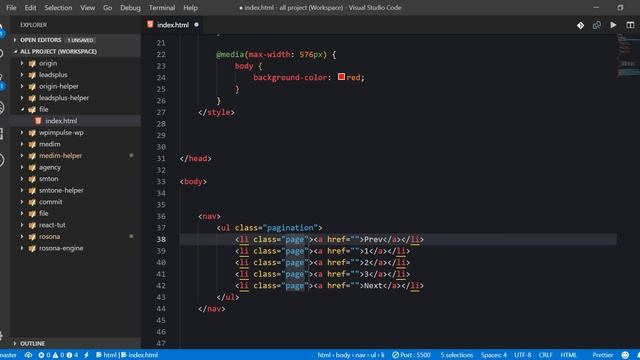The image size is (640, 360).
Task: Expand the wpimpulse-wp folder
Action: 22,133
